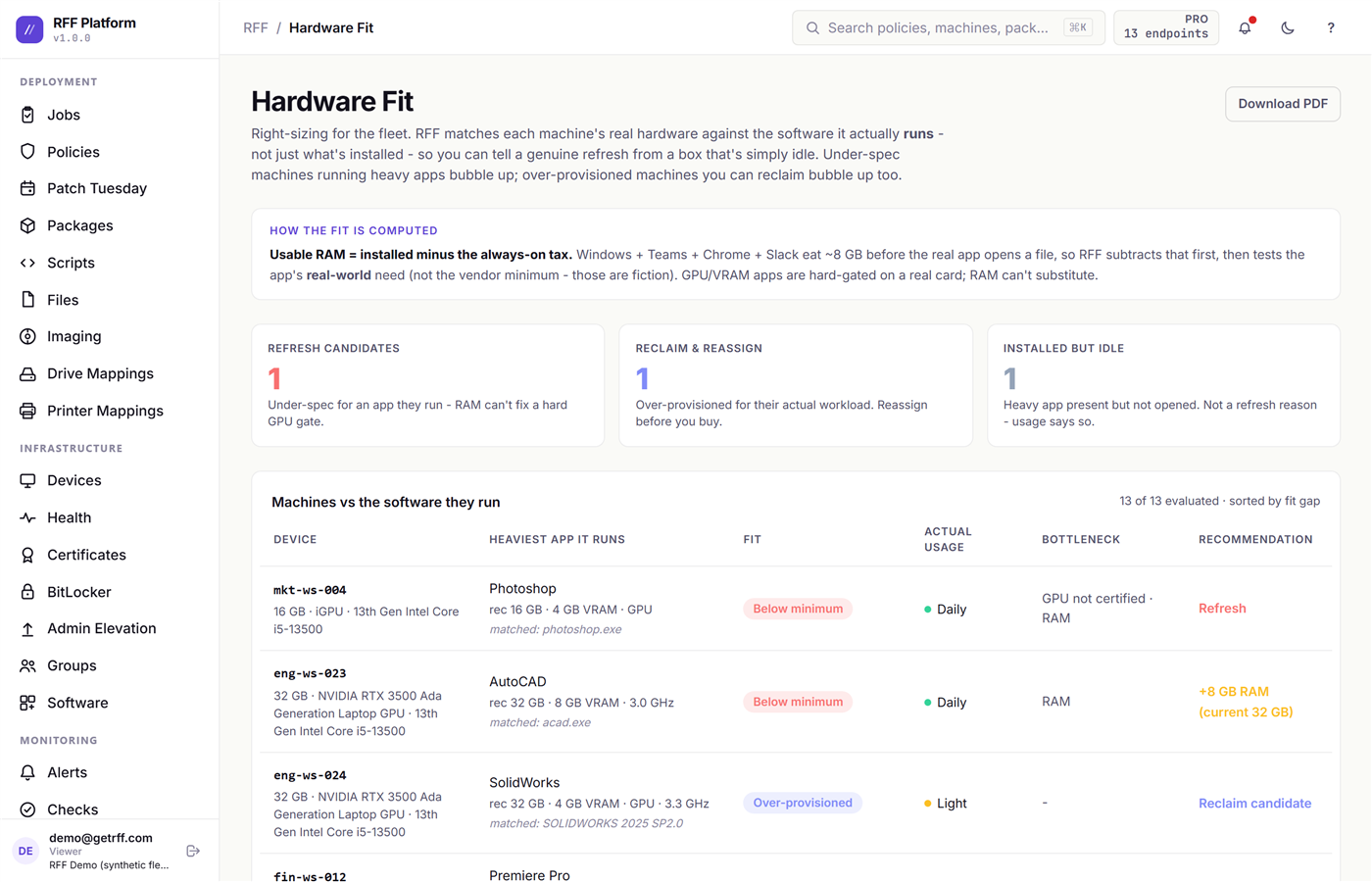Open the Refresh Candidates card
Image resolution: width=1372 pixels, height=882 pixels.
coord(428,385)
